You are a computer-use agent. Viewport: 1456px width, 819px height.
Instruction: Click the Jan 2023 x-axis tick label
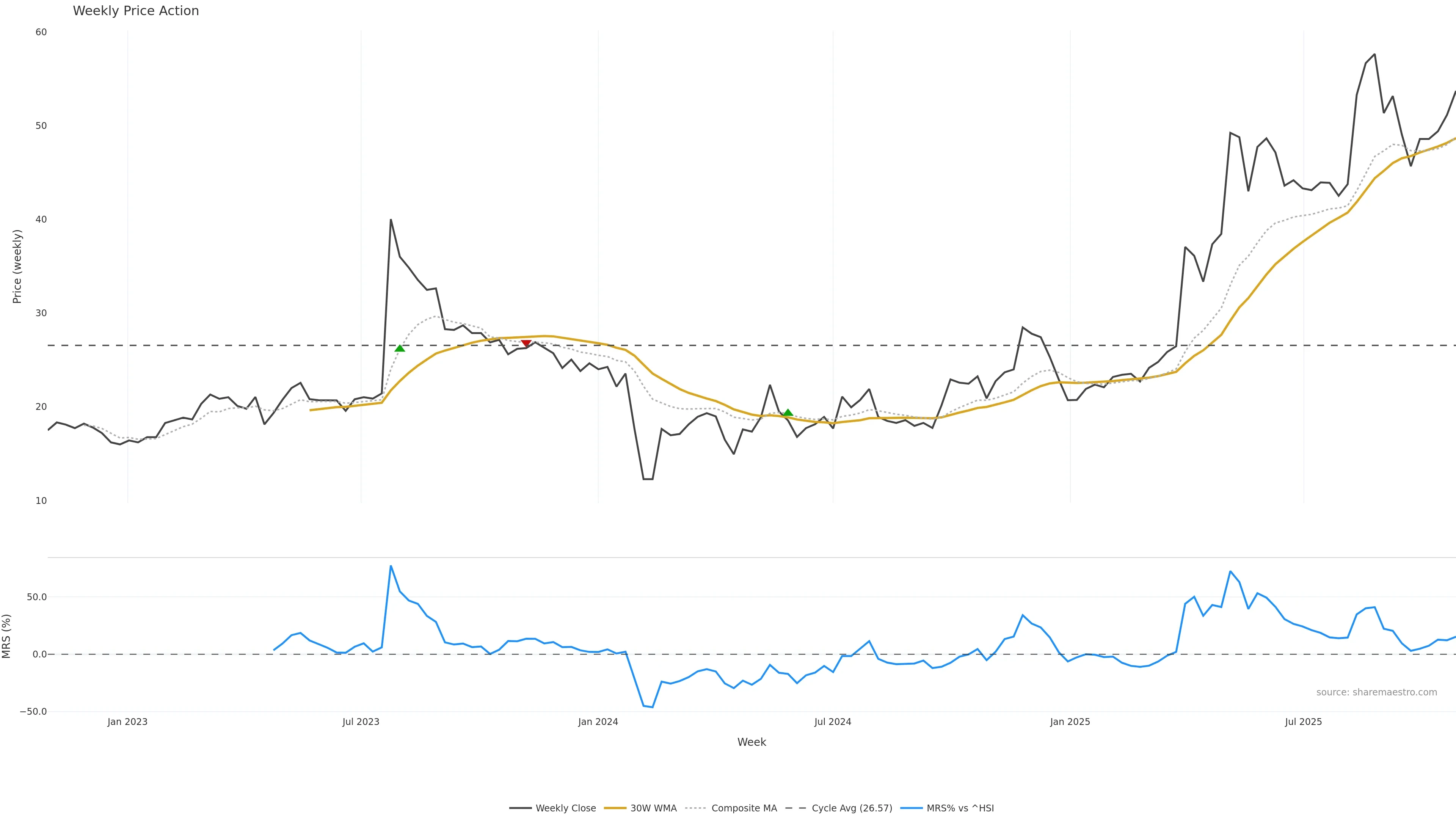(x=127, y=722)
